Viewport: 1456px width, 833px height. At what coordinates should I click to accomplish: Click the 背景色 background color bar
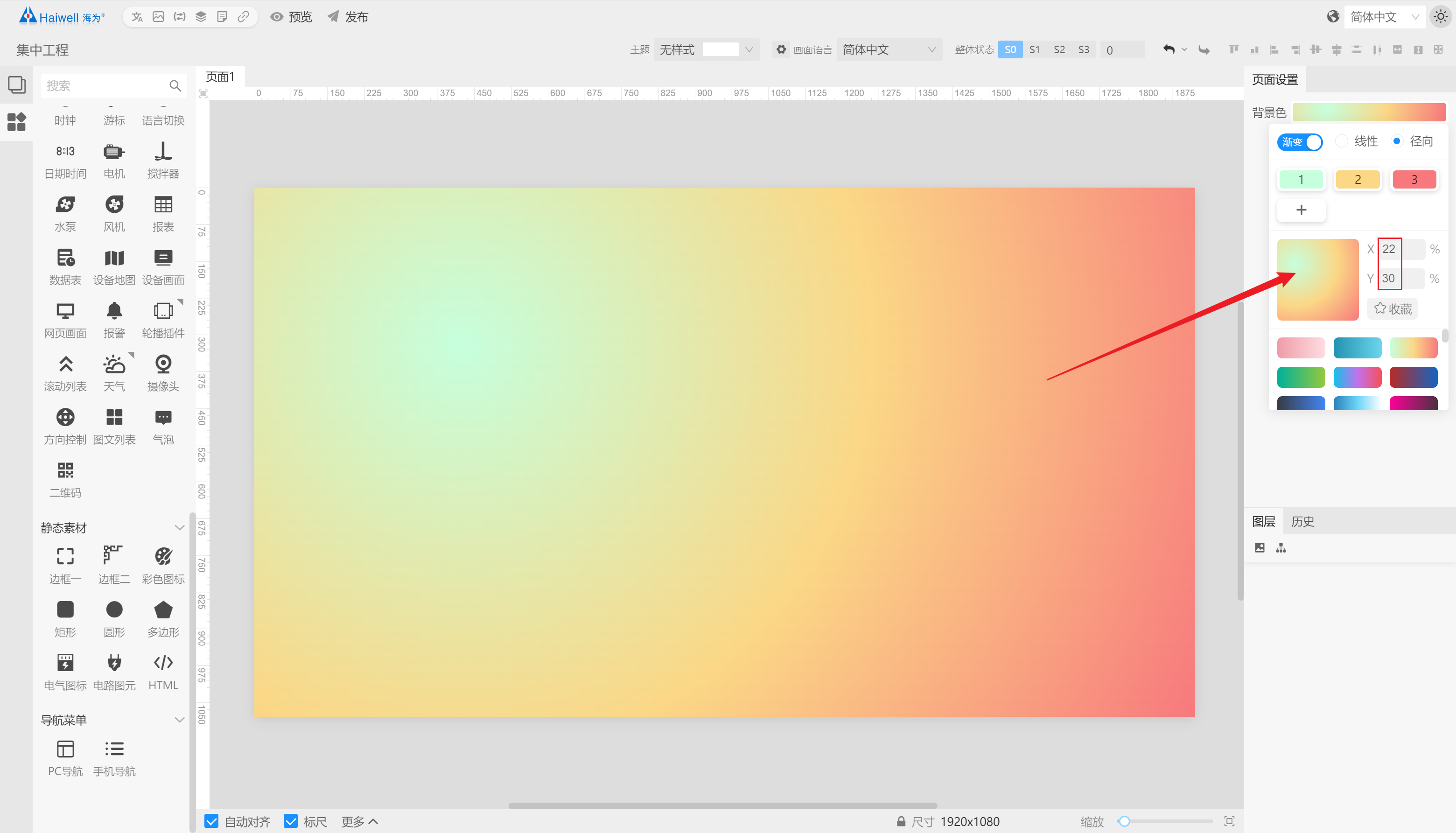(x=1369, y=112)
